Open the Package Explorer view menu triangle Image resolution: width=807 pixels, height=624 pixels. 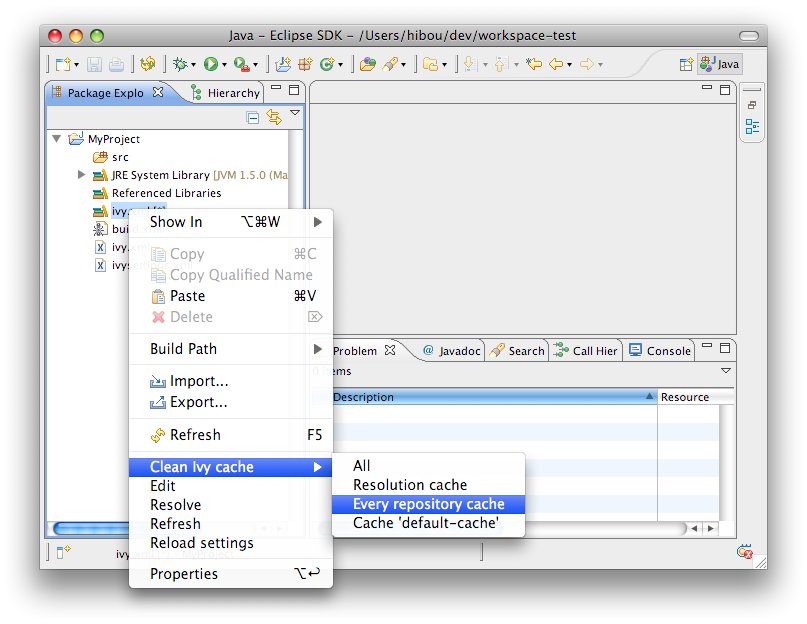tap(295, 114)
